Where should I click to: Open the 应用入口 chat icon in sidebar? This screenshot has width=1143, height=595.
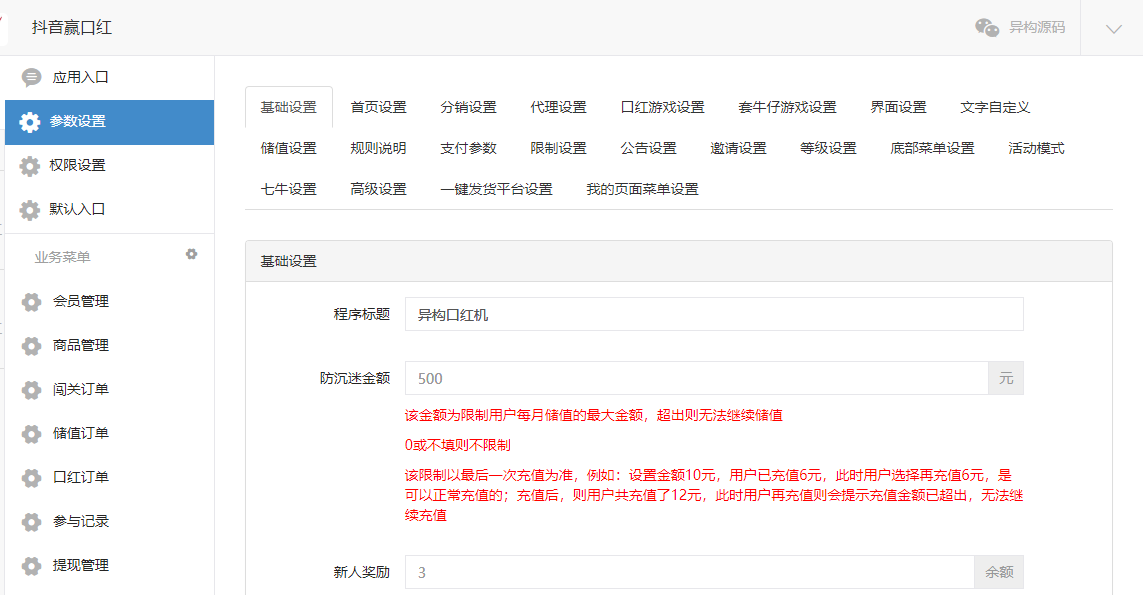point(30,75)
